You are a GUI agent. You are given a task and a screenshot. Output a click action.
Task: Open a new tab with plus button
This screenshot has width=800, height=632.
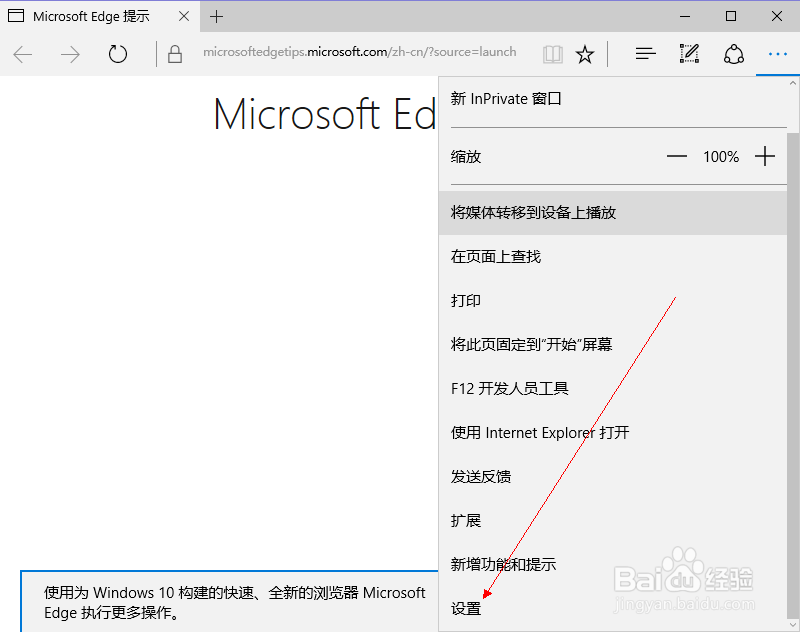[216, 16]
